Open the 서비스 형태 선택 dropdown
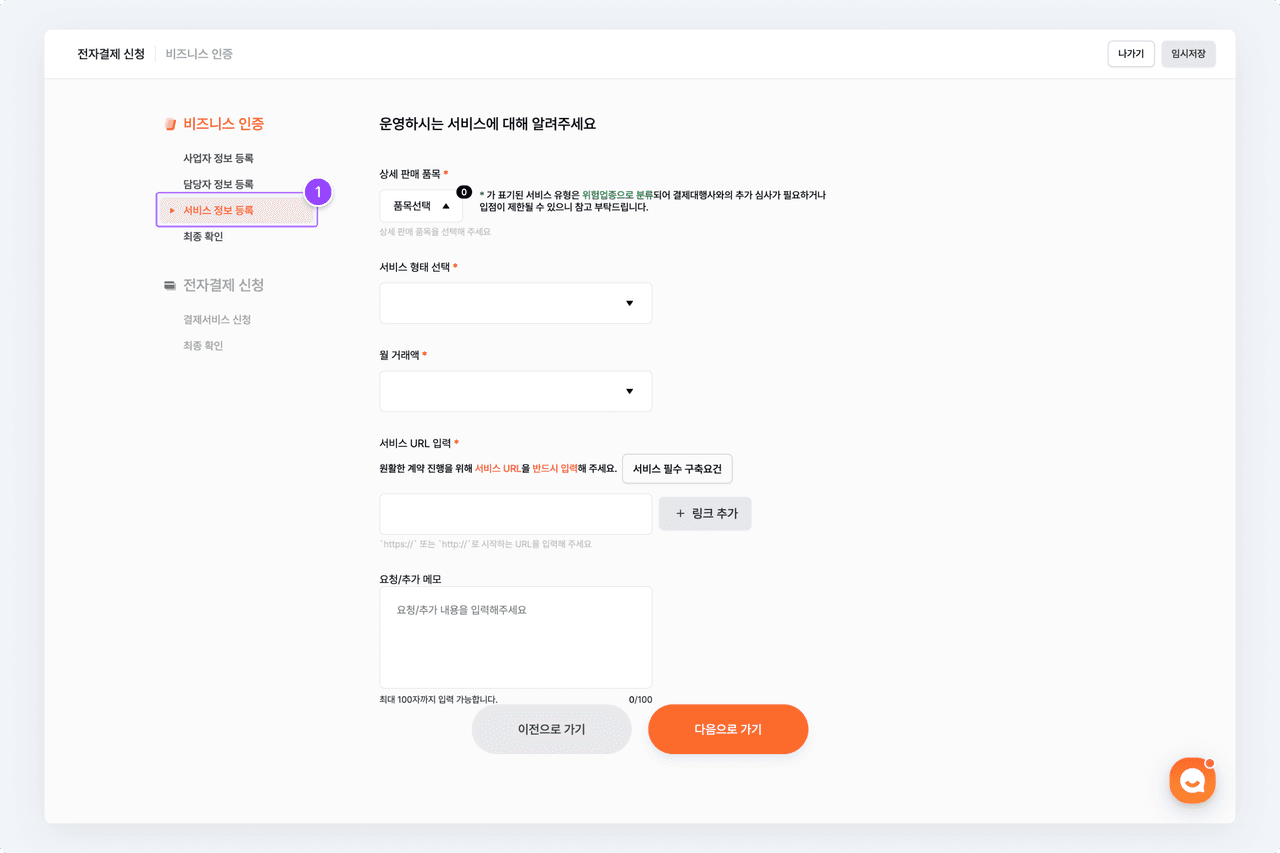Screen dimensions: 1280x853 click(515, 303)
